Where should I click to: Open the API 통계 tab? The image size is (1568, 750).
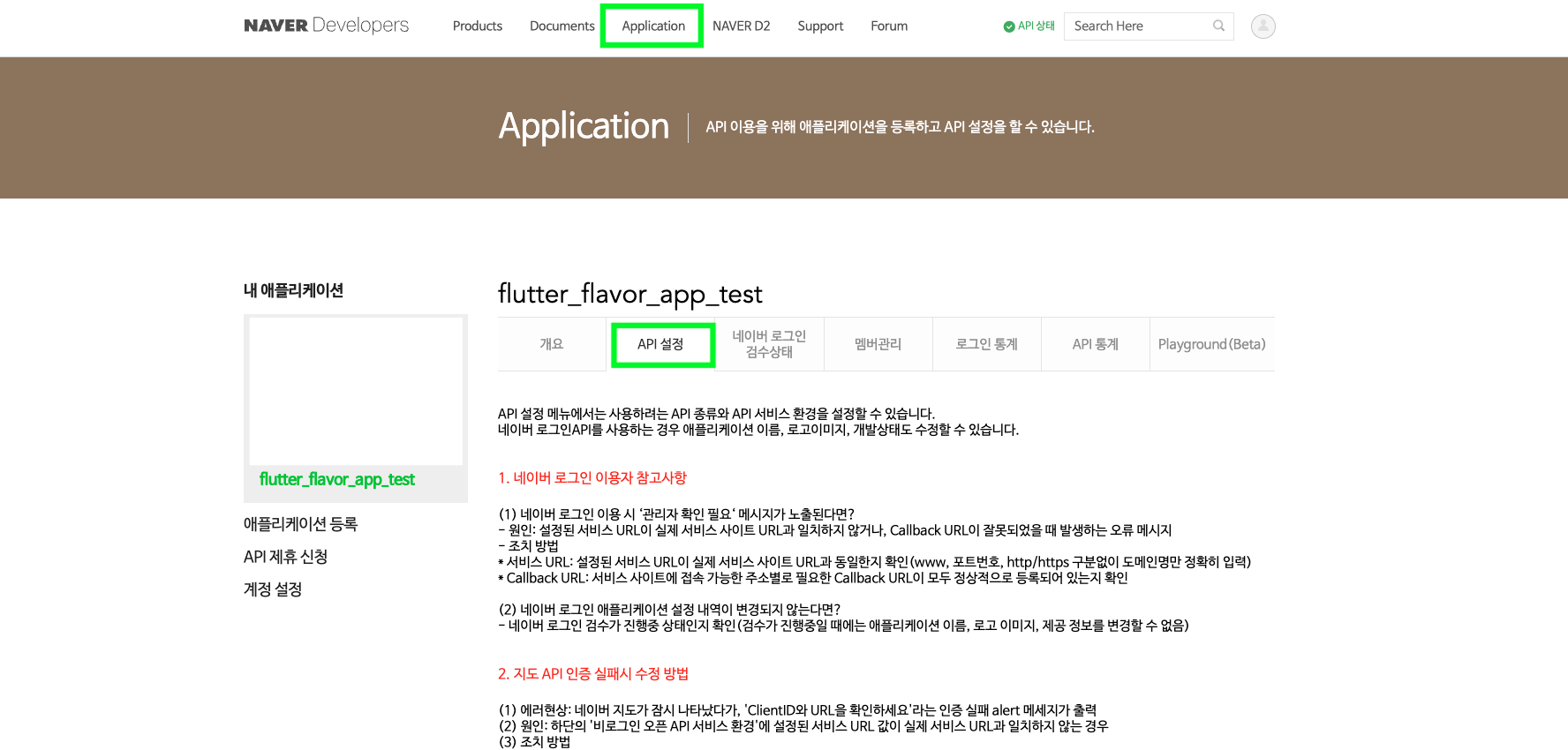(1095, 344)
